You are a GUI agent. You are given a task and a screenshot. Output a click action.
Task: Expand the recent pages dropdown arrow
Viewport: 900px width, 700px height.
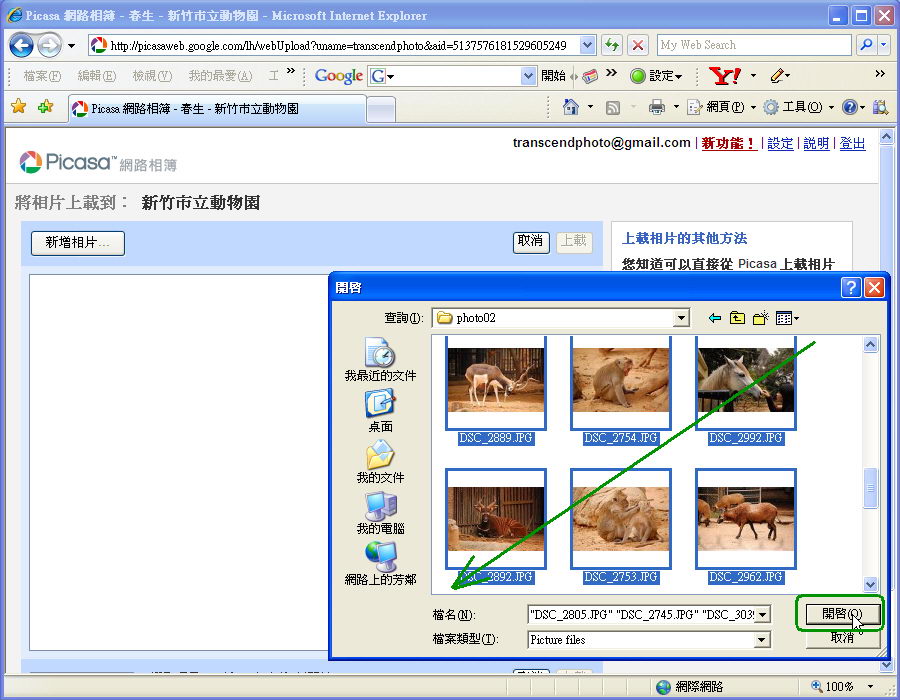coord(71,46)
